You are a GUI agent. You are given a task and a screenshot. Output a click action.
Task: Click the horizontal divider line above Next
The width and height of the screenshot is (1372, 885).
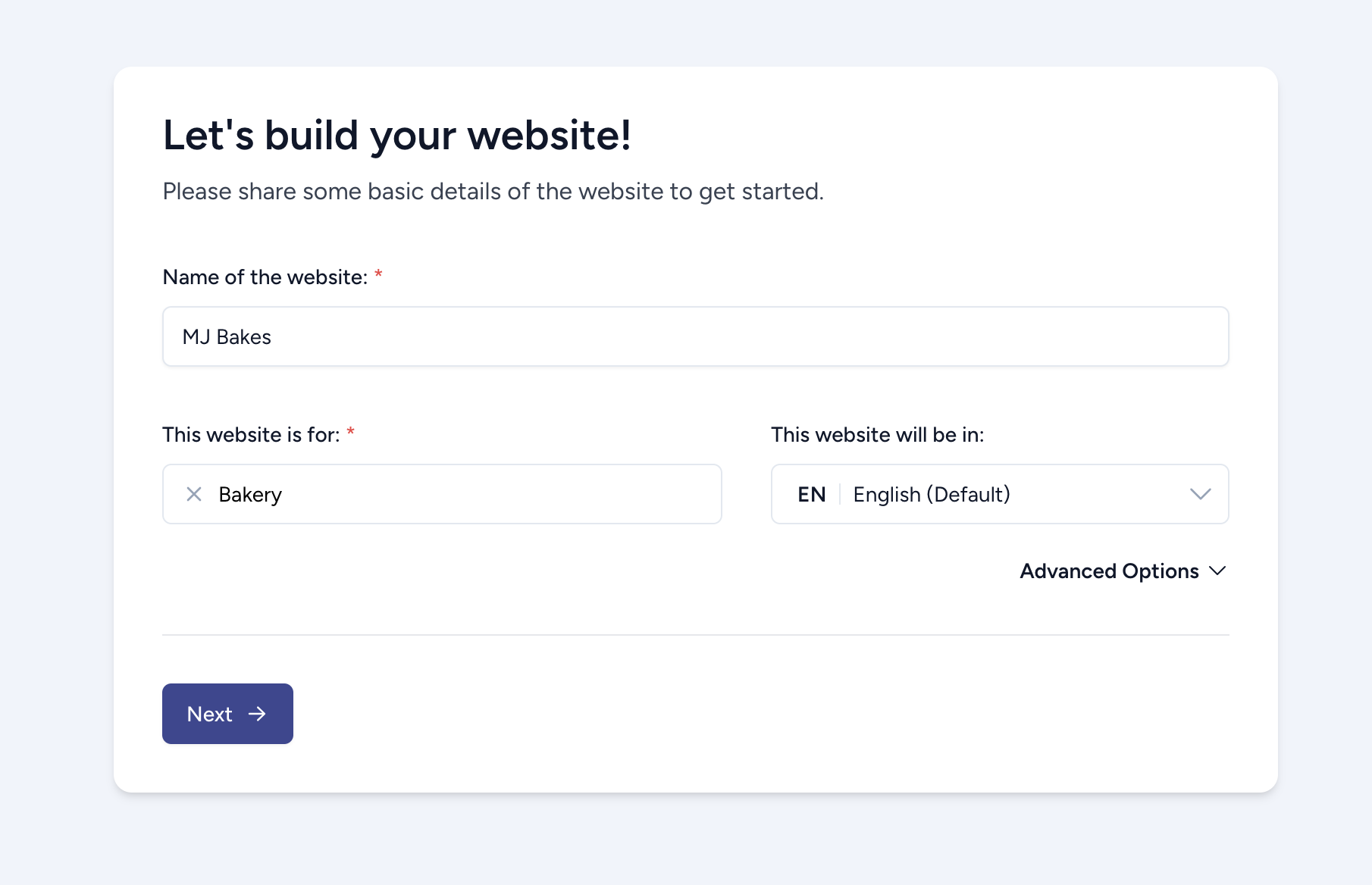tap(695, 635)
